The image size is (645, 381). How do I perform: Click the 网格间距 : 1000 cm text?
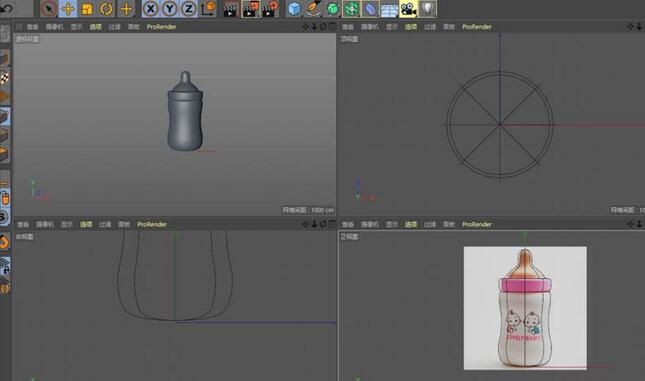pyautogui.click(x=308, y=210)
